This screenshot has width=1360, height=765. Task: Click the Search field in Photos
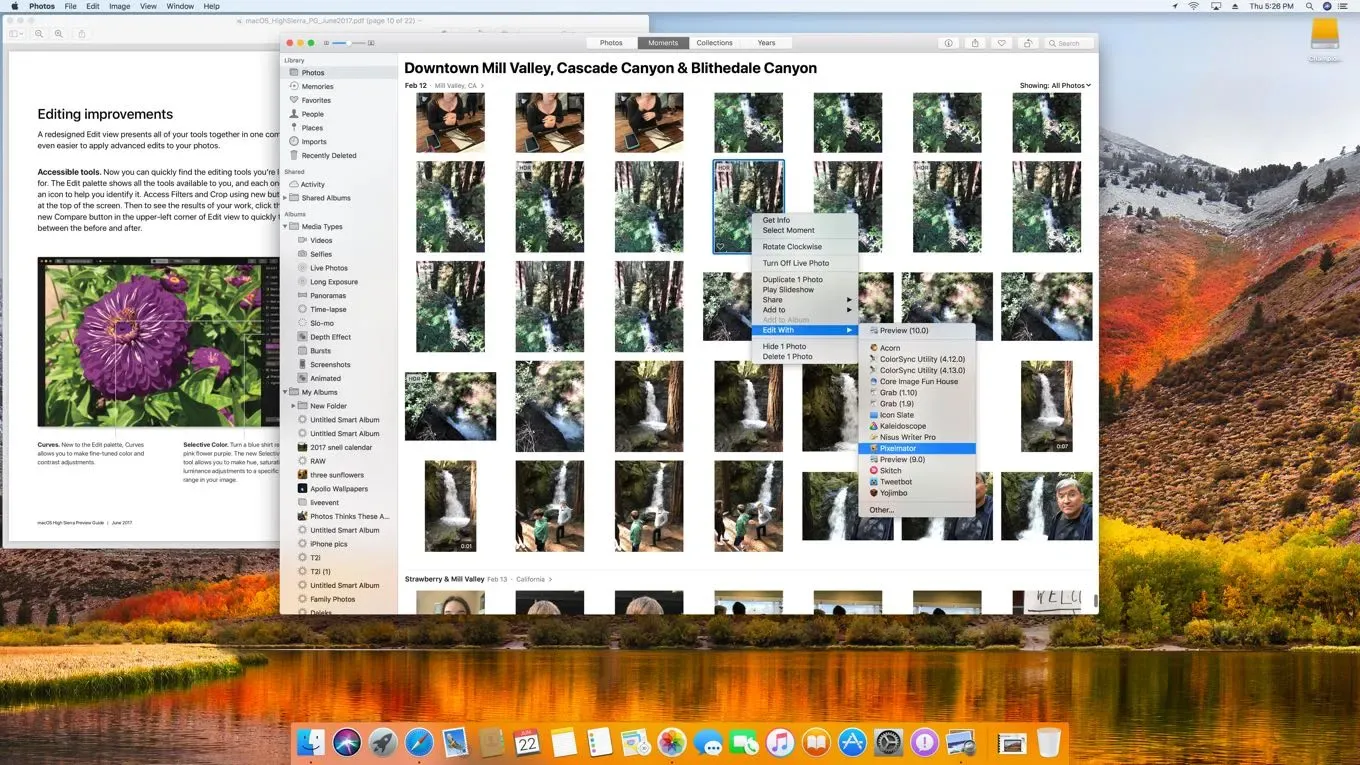tap(1068, 43)
